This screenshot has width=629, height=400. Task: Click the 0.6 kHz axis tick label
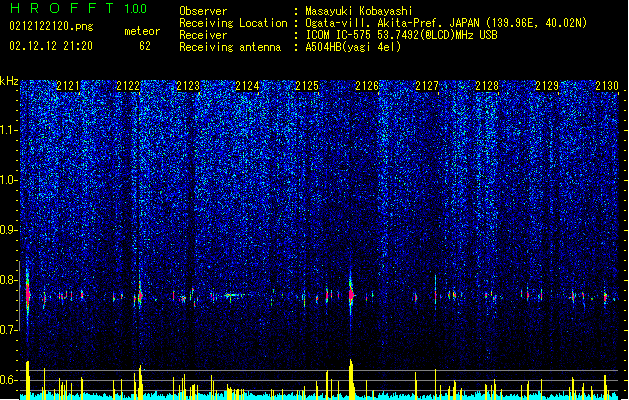pyautogui.click(x=9, y=380)
